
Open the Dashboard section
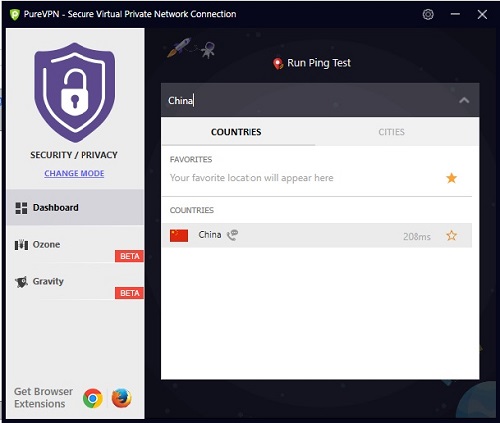point(75,207)
